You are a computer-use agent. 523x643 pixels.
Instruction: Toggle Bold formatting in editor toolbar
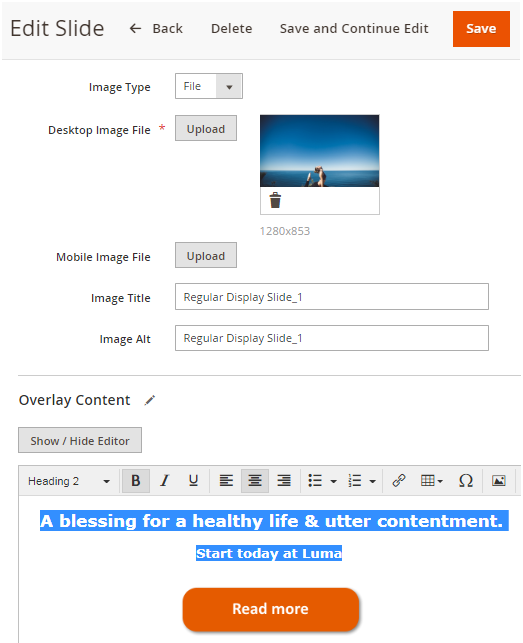pyautogui.click(x=135, y=481)
